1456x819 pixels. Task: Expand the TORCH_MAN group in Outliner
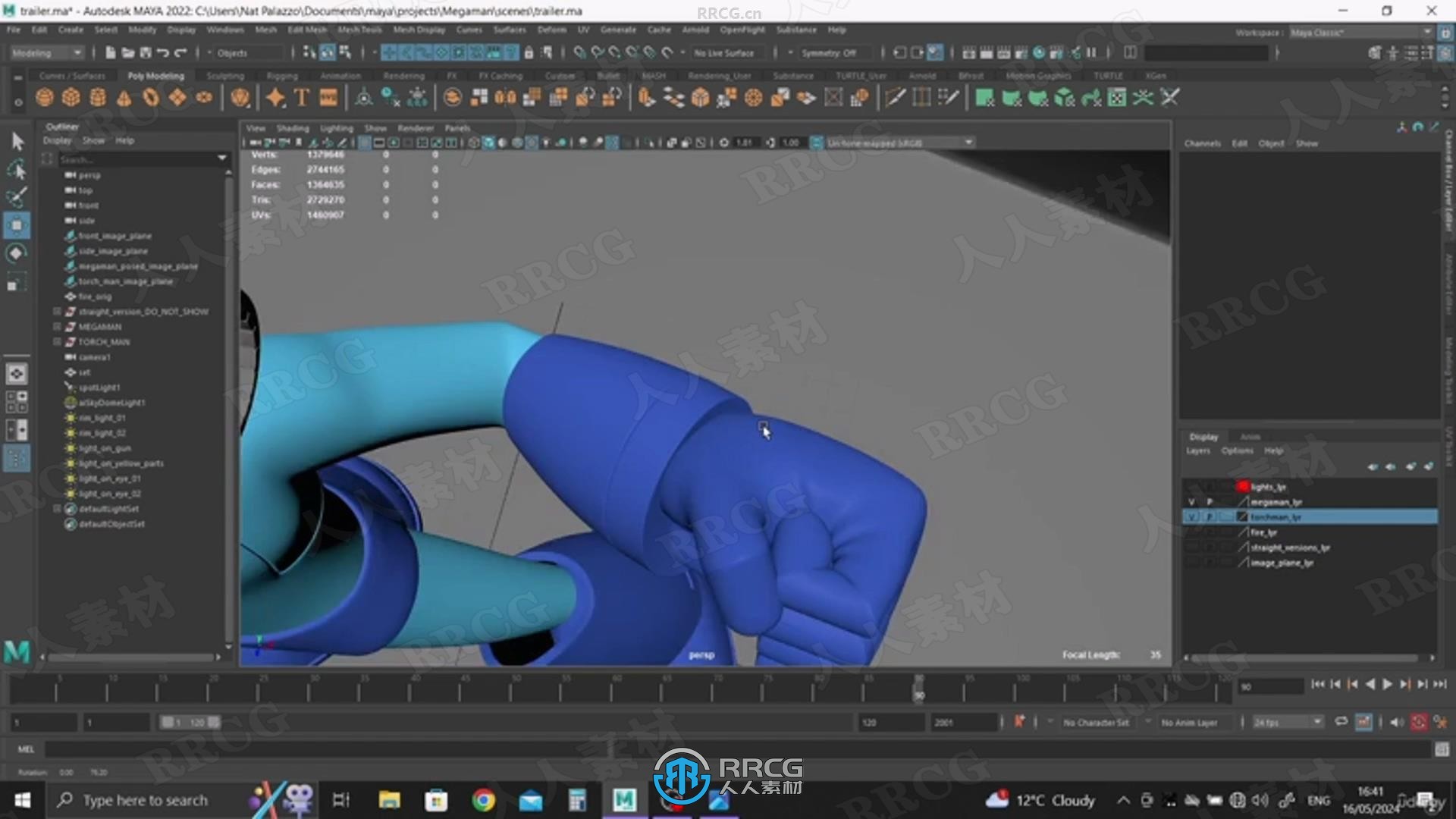point(57,342)
